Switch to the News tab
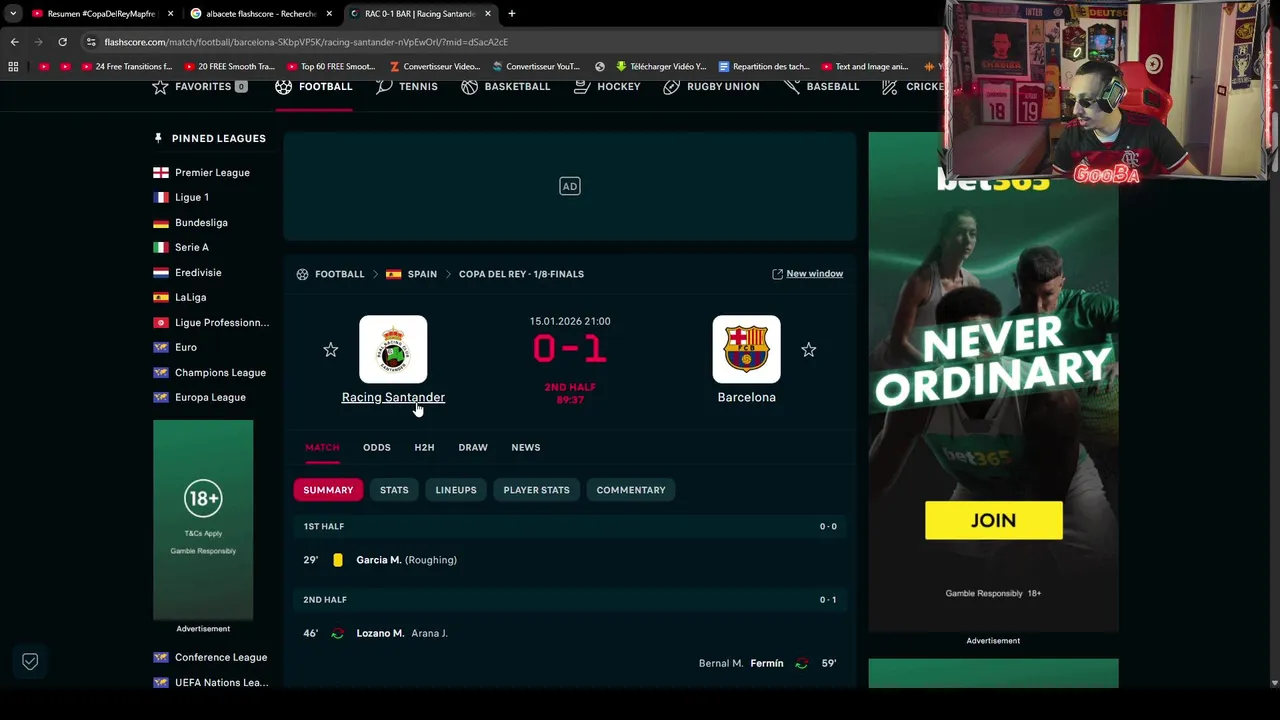Image resolution: width=1280 pixels, height=720 pixels. point(526,447)
